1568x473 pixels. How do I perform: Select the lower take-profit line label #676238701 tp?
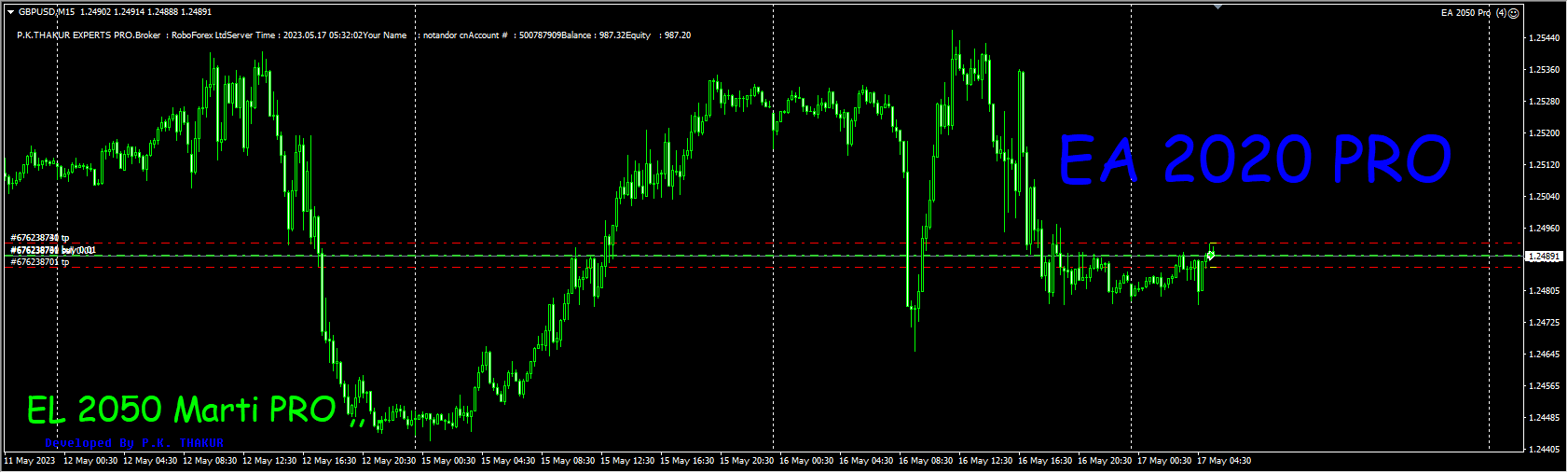tap(40, 262)
